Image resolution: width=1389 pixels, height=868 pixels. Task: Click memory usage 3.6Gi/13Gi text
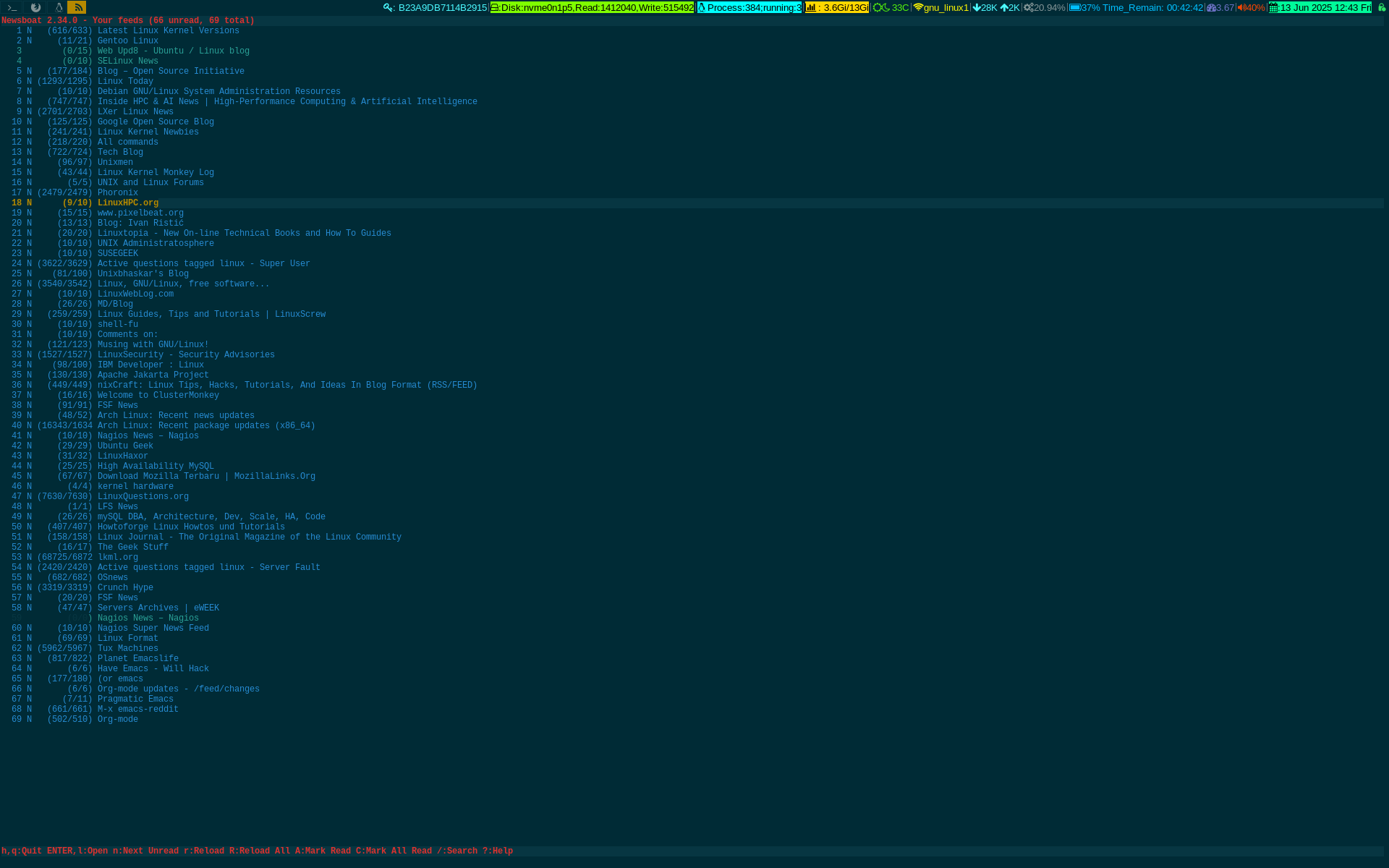[846, 8]
